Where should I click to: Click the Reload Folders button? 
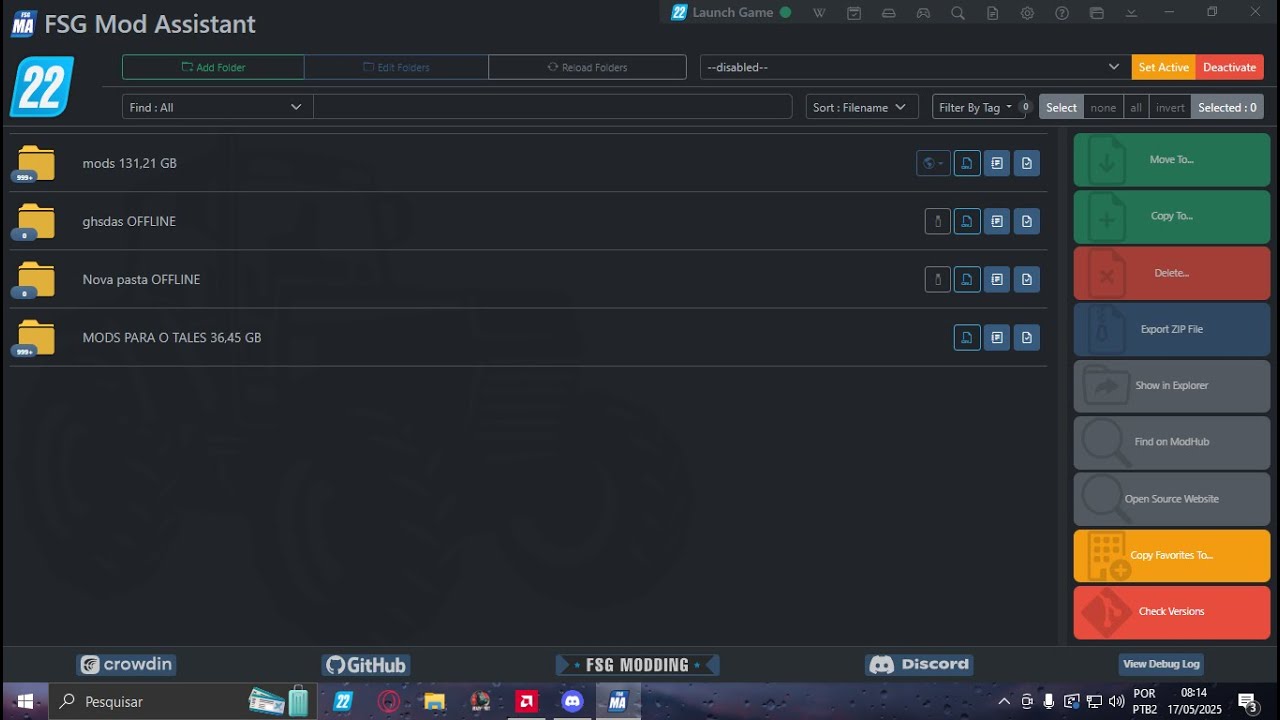(x=587, y=67)
